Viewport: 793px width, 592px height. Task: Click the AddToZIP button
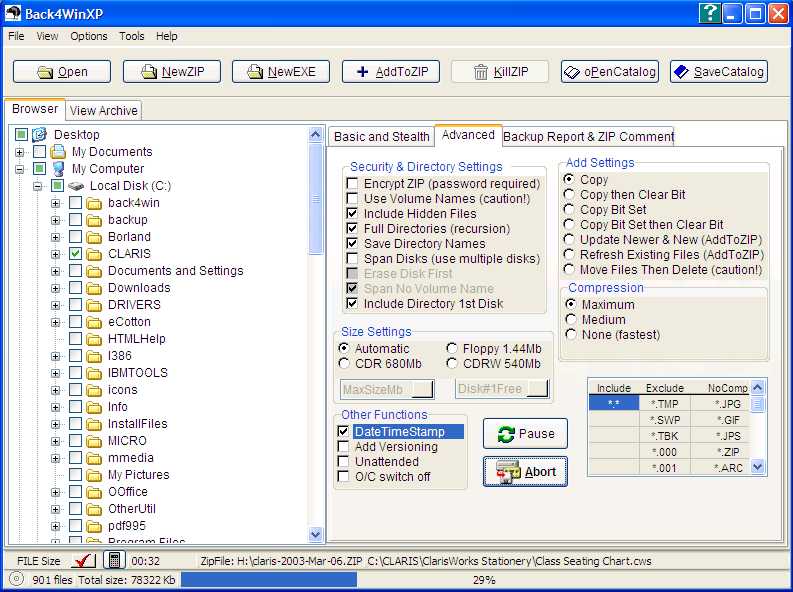pos(391,72)
